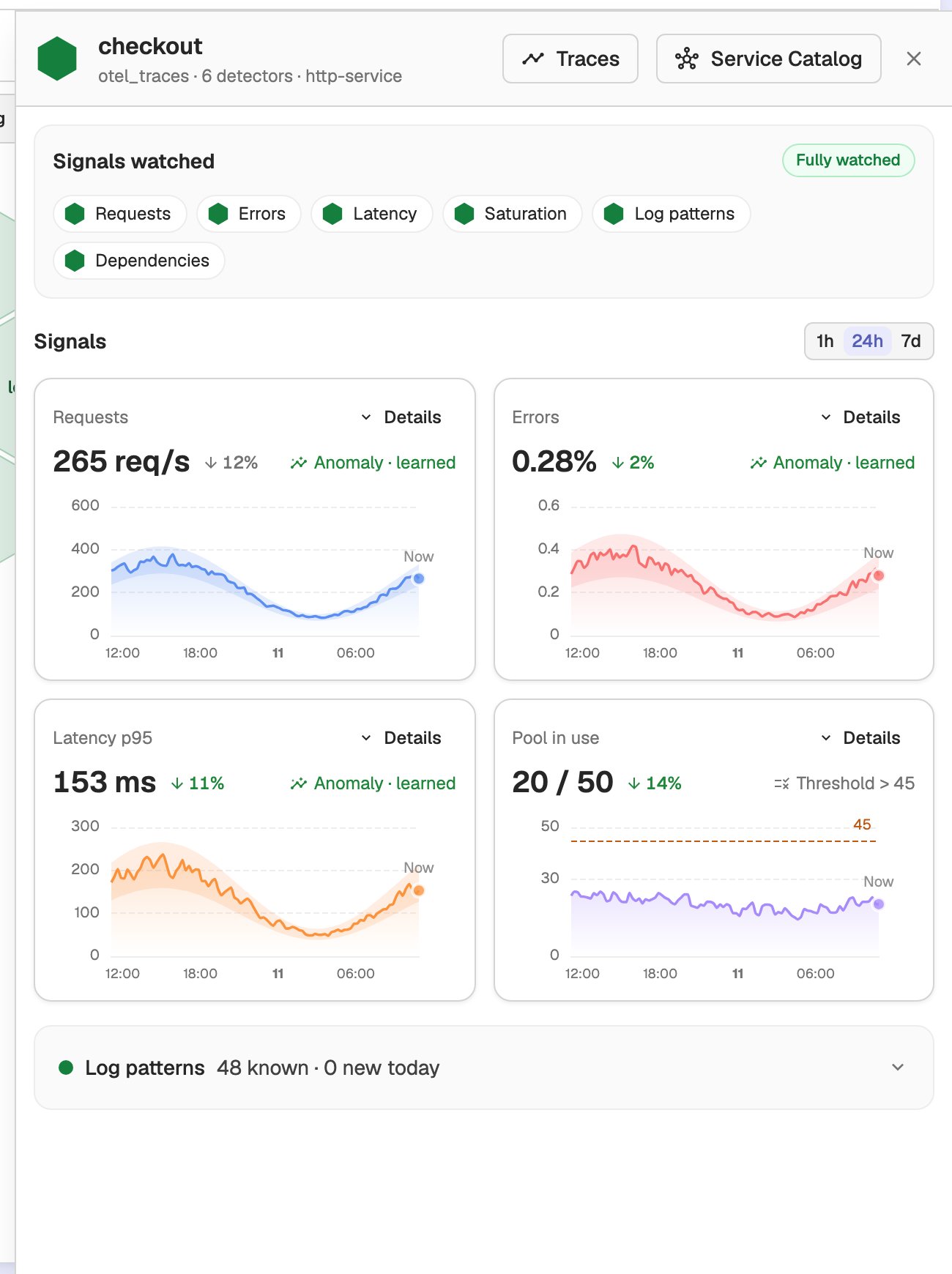Click the 0.28% error rate value
952x1274 pixels.
pyautogui.click(x=554, y=462)
